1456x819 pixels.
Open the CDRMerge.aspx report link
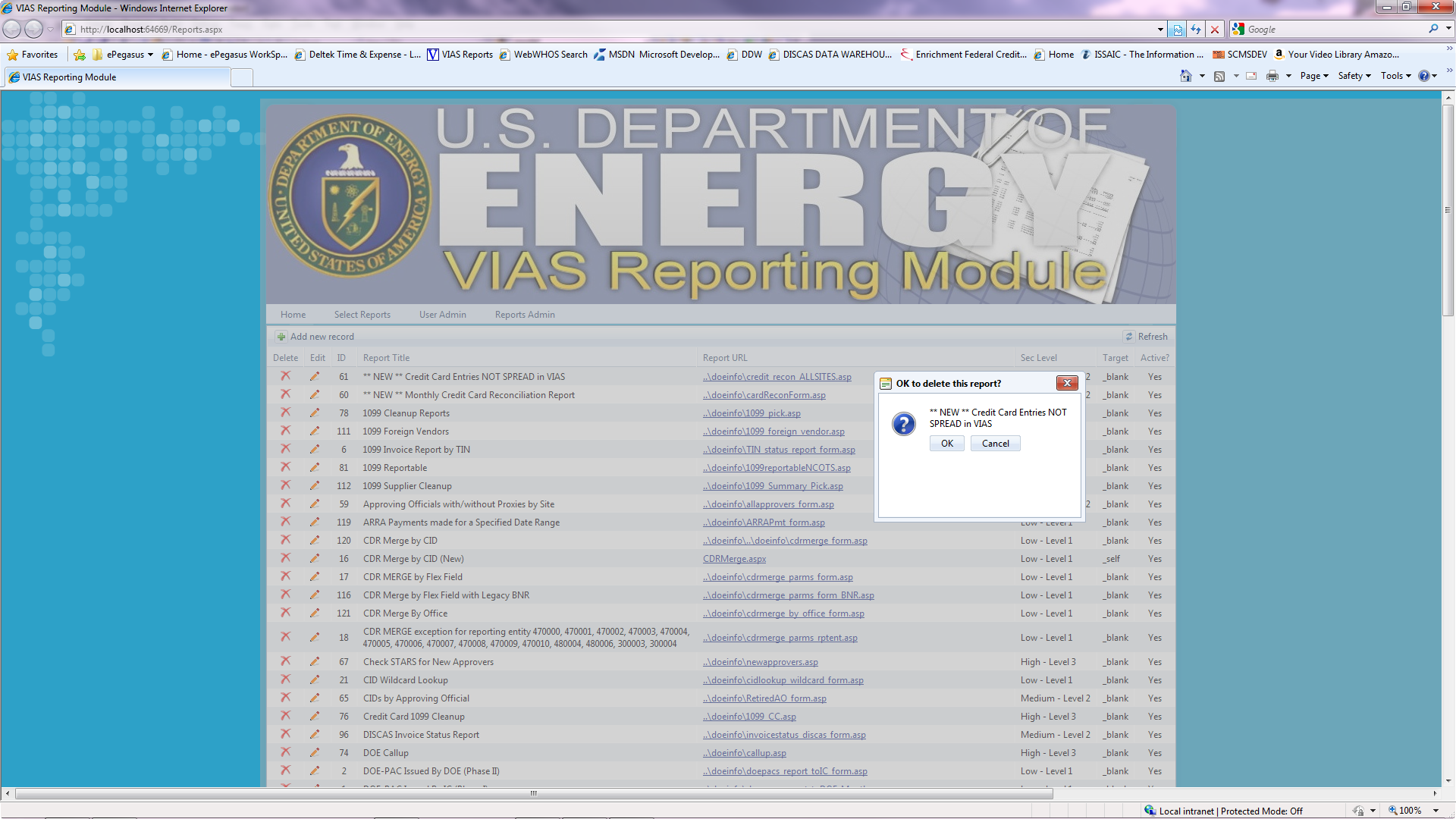(x=733, y=559)
